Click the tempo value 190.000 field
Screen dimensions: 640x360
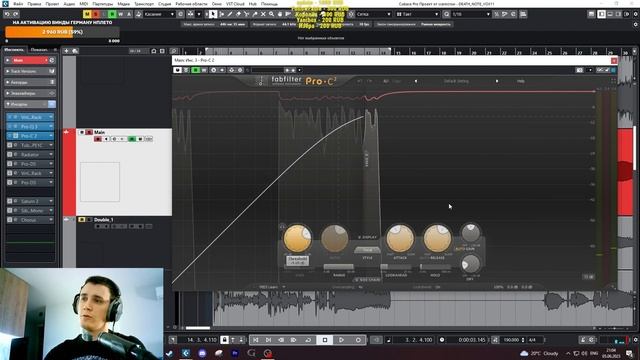pos(511,340)
